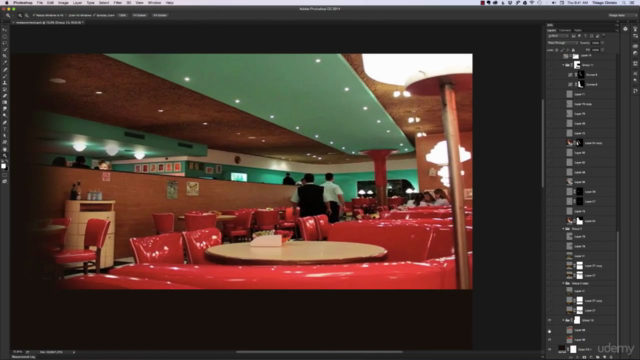Collapse the Group 11 folder
The image size is (640, 360).
563,65
